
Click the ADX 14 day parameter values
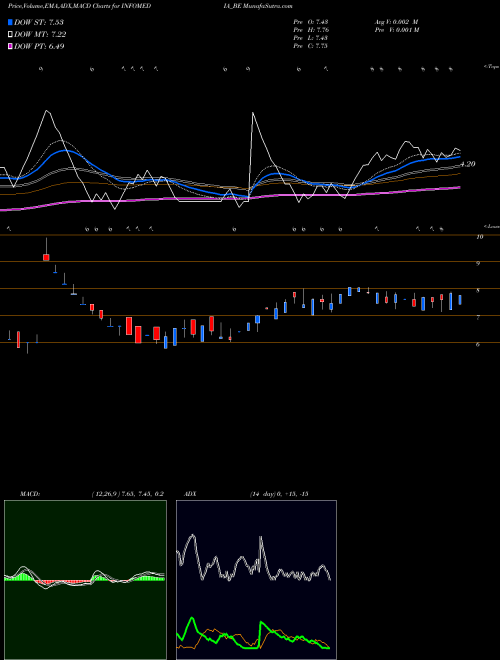tap(279, 494)
